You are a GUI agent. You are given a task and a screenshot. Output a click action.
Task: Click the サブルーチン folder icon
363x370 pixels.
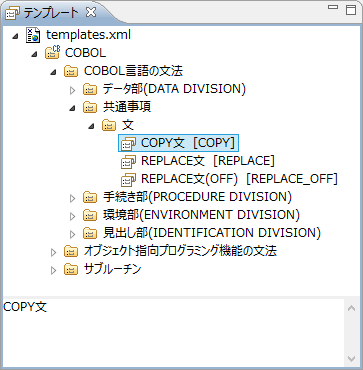[x=71, y=269]
